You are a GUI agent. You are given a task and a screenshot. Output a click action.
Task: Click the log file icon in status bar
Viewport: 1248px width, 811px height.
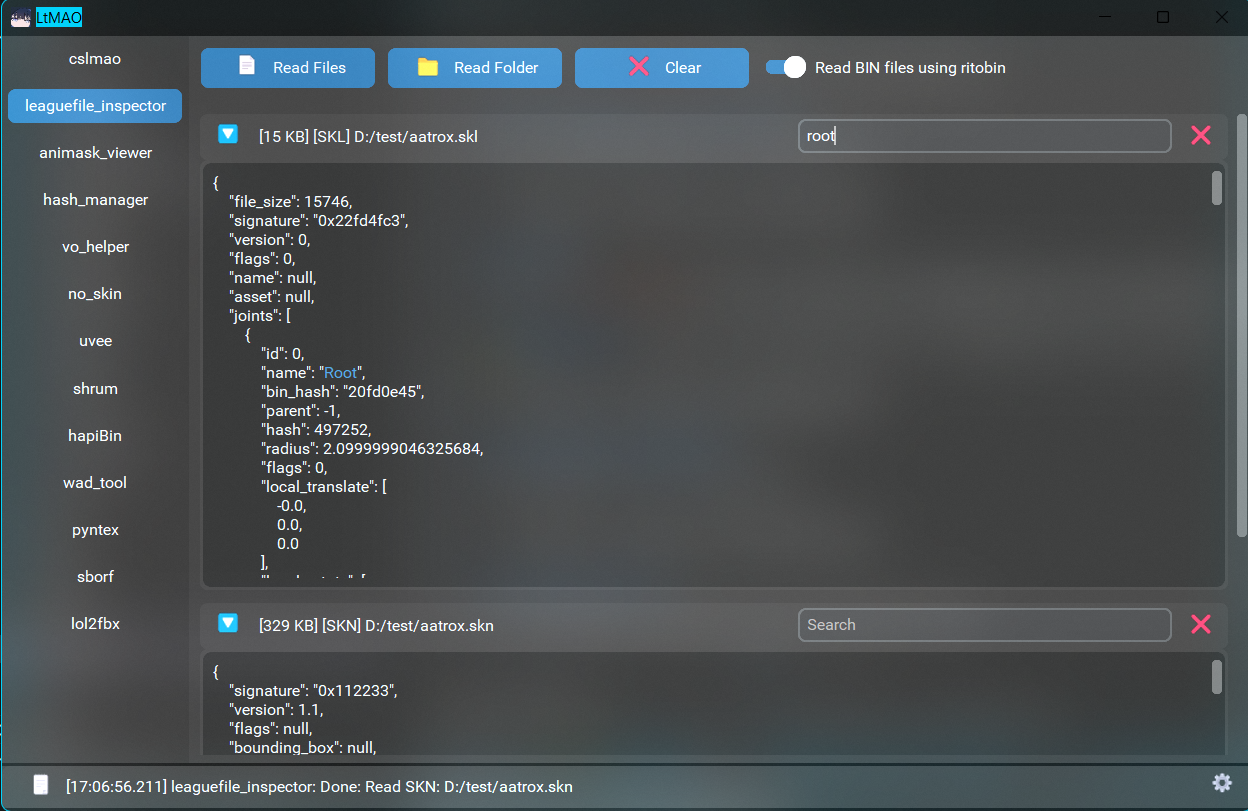pos(41,785)
